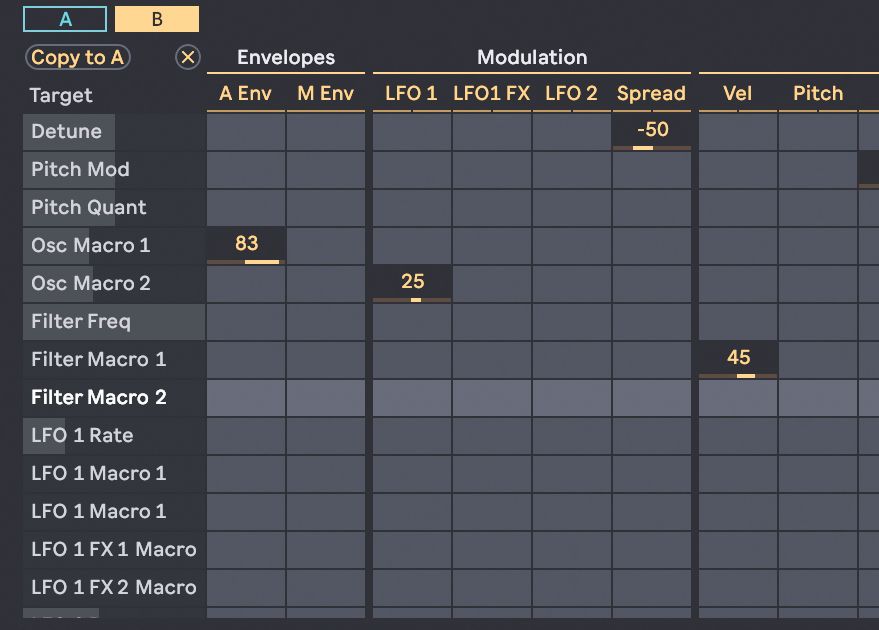Screen dimensions: 879x630
Task: Click the Pitch Quant target label
Action: coord(89,207)
